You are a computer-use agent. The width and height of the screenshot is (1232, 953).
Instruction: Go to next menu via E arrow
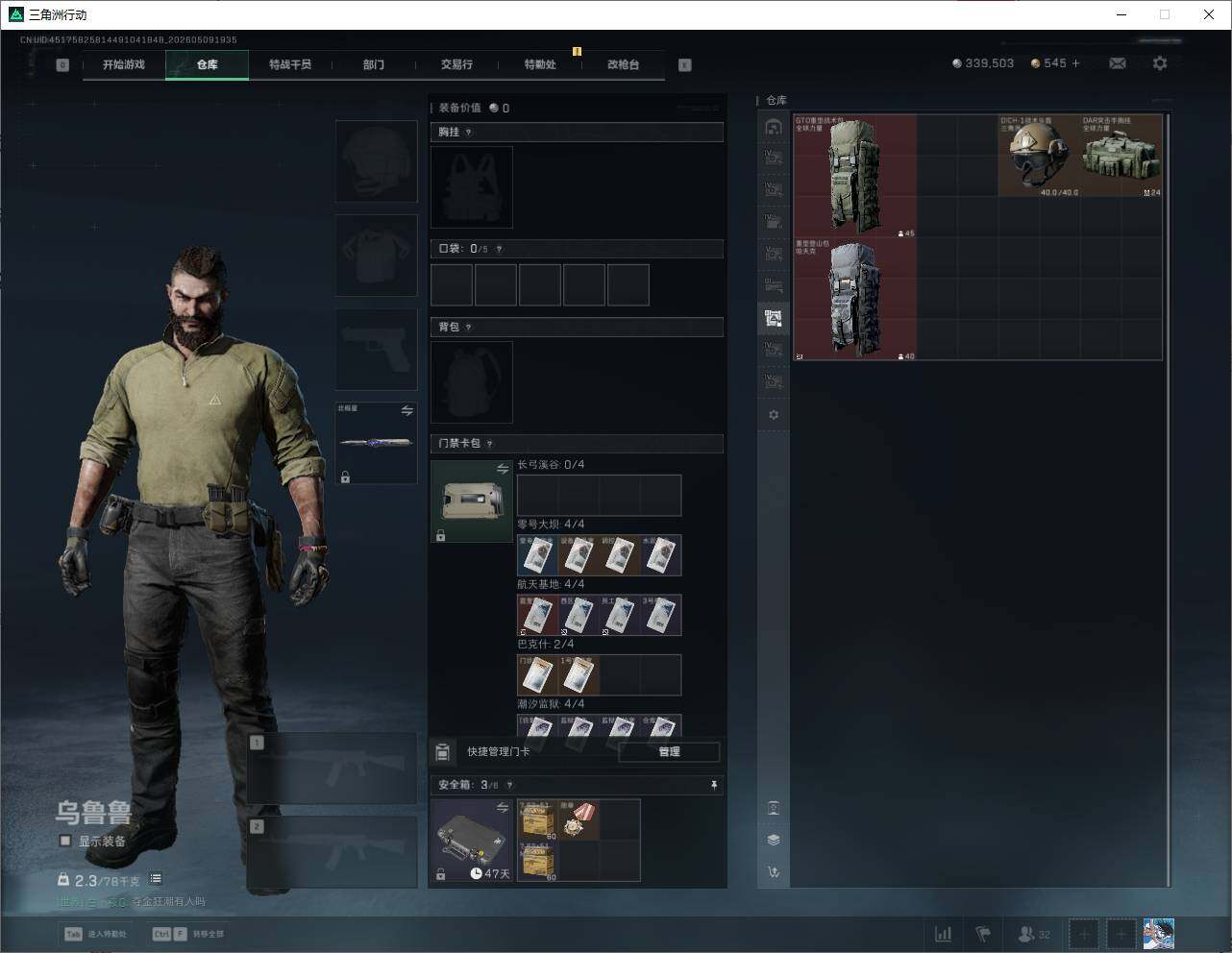(685, 65)
